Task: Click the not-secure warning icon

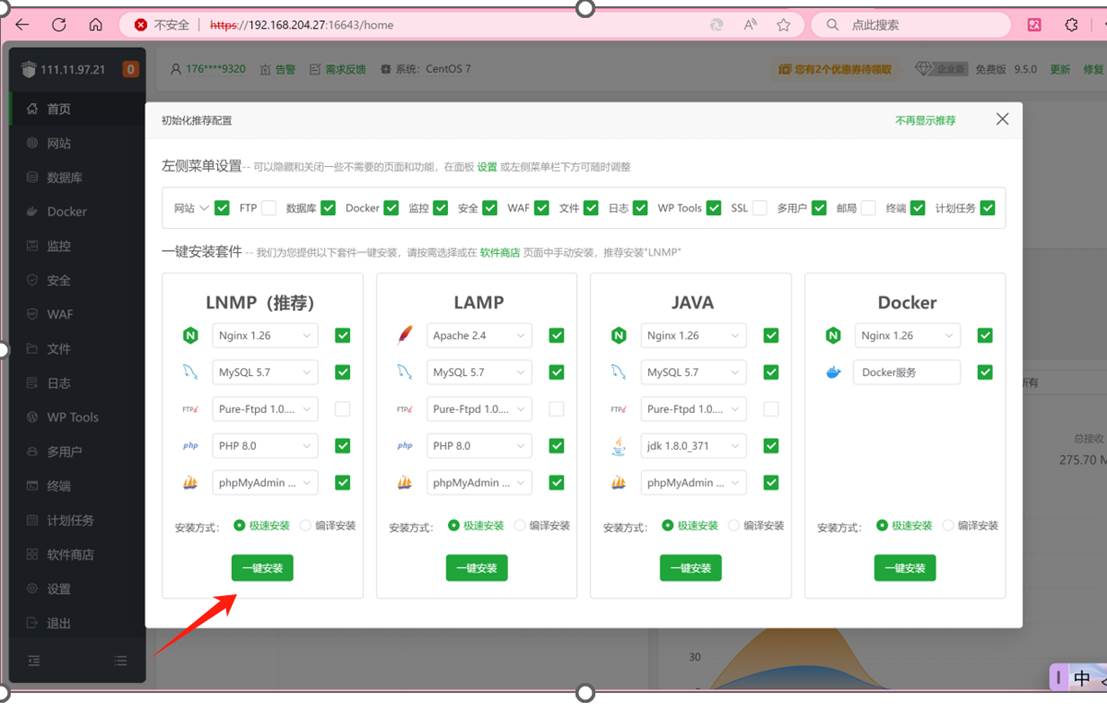Action: (x=140, y=25)
